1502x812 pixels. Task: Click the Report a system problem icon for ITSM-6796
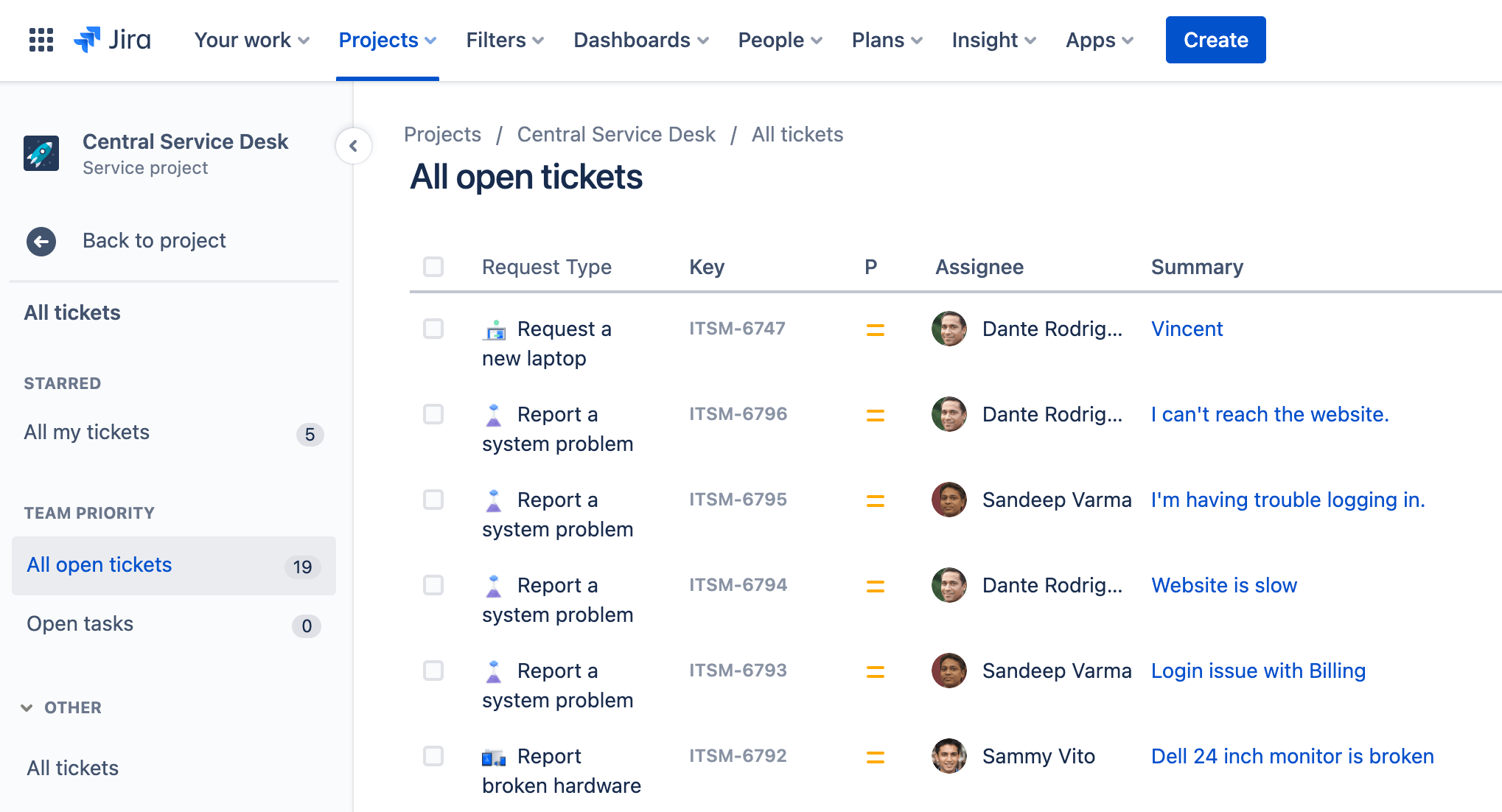492,413
